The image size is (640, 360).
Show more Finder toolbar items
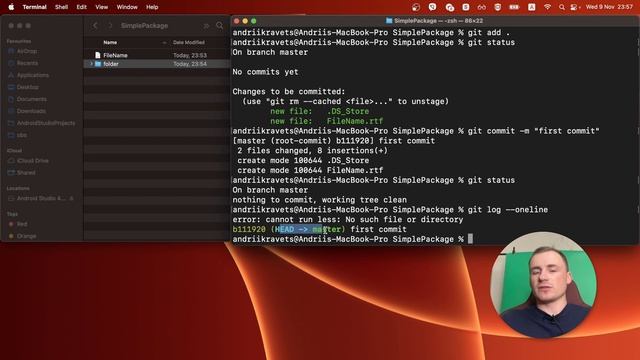pos(206,26)
